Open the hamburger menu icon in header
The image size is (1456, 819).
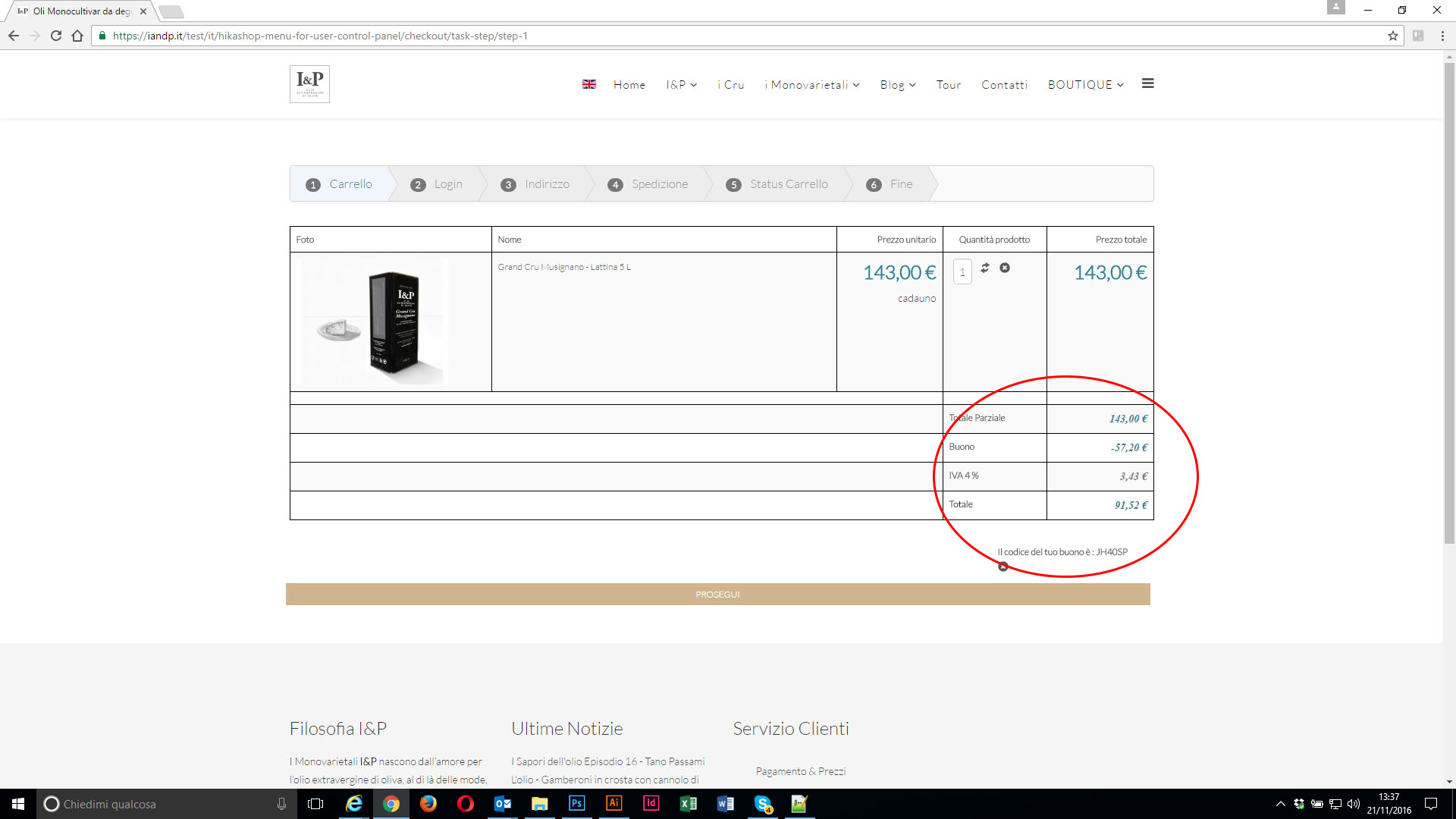pyautogui.click(x=1147, y=83)
